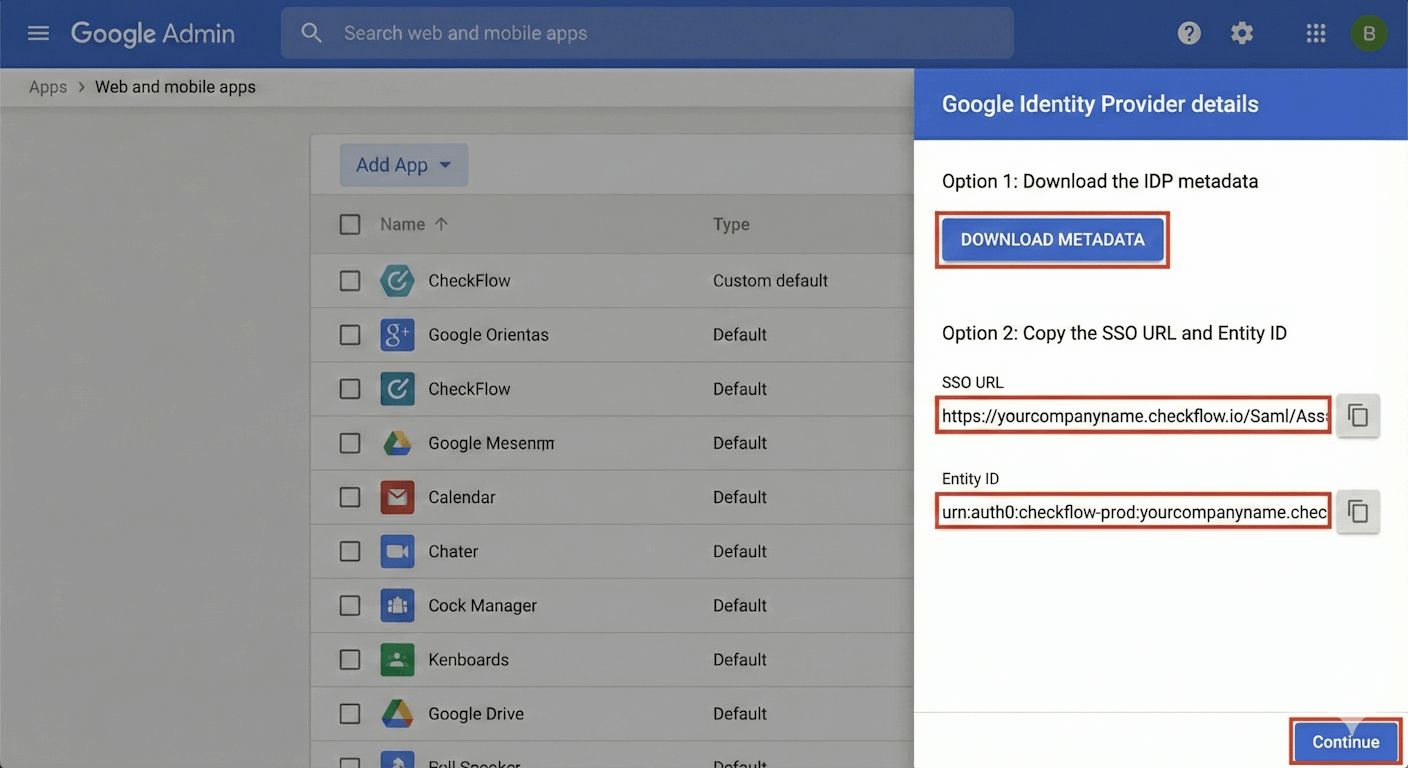This screenshot has height=768, width=1408.
Task: Click the Continue button
Action: (1345, 741)
